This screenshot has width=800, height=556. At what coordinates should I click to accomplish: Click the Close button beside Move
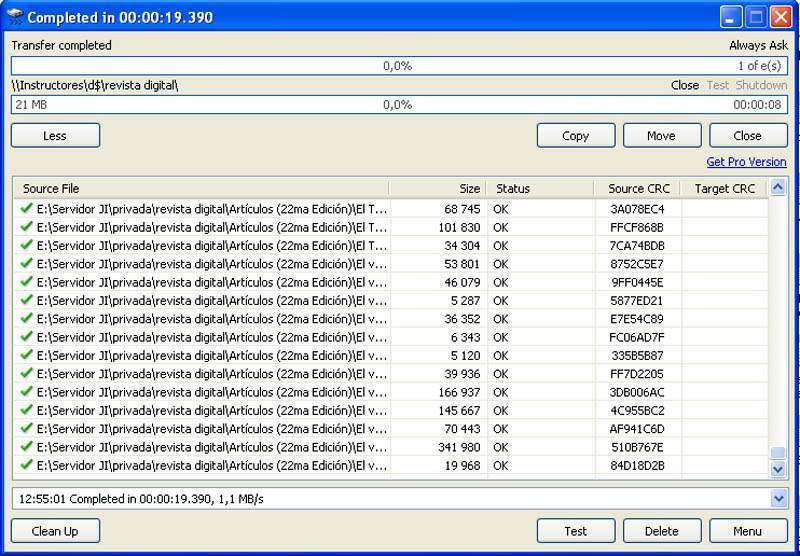click(x=748, y=136)
